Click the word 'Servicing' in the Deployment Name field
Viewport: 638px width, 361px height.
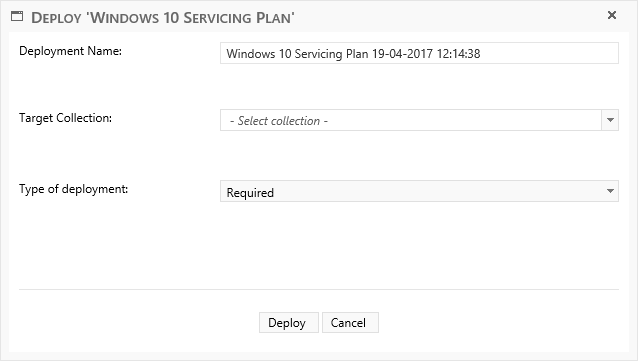click(x=318, y=54)
